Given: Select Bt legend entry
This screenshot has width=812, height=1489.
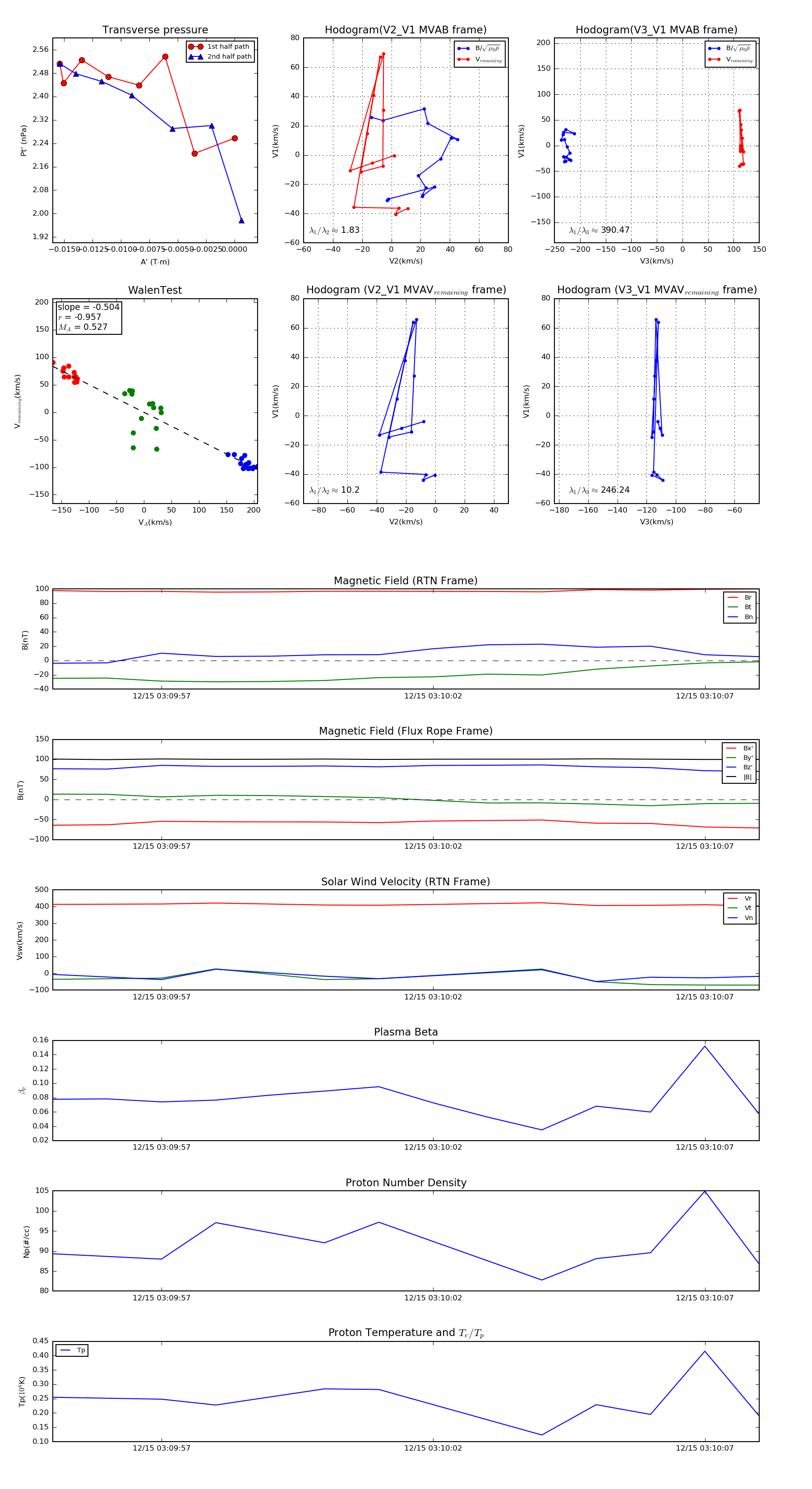Looking at the screenshot, I should pyautogui.click(x=740, y=607).
